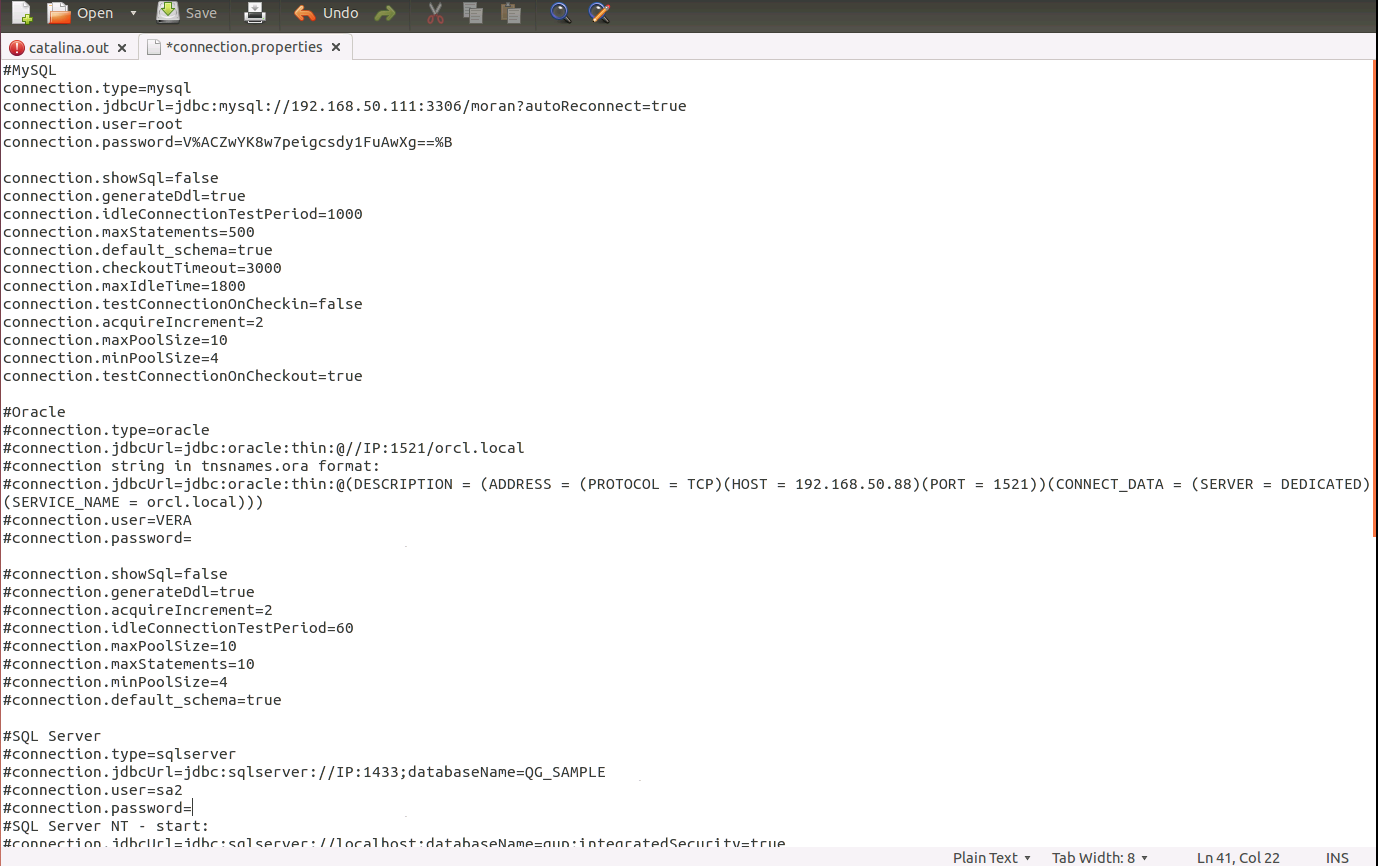Click the SQL Server NT - start line

[x=106, y=826]
